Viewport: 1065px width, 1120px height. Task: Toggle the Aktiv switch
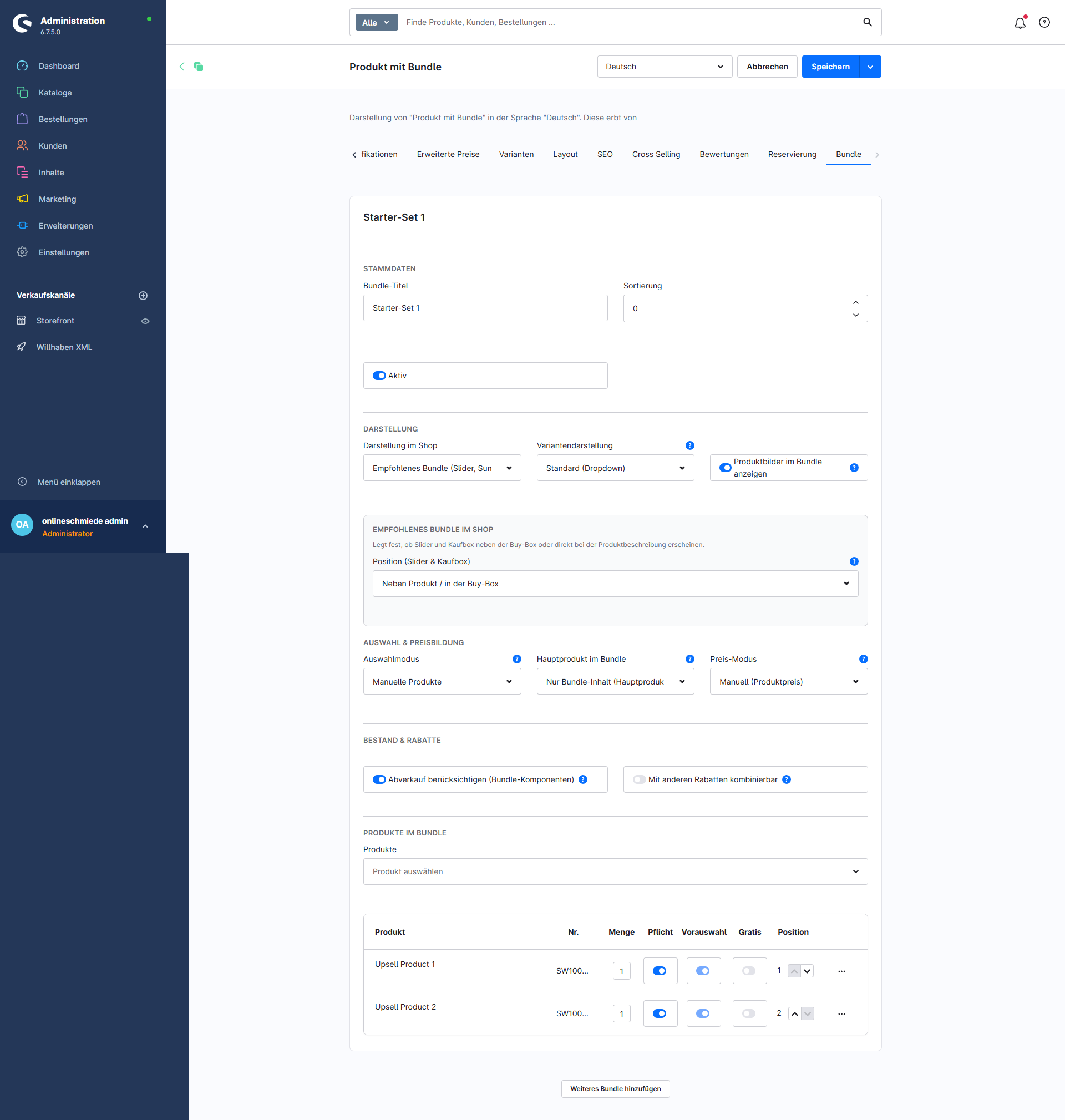pos(379,376)
